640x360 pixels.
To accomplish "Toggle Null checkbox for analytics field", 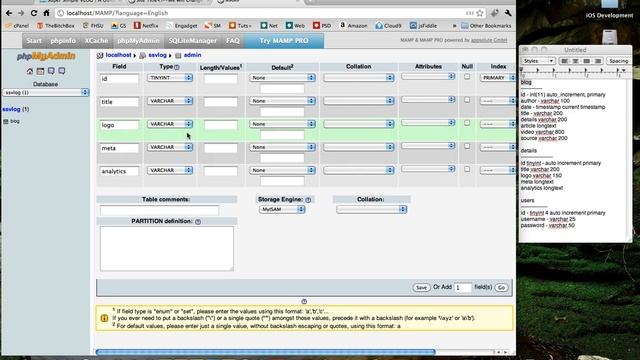I will coord(467,169).
